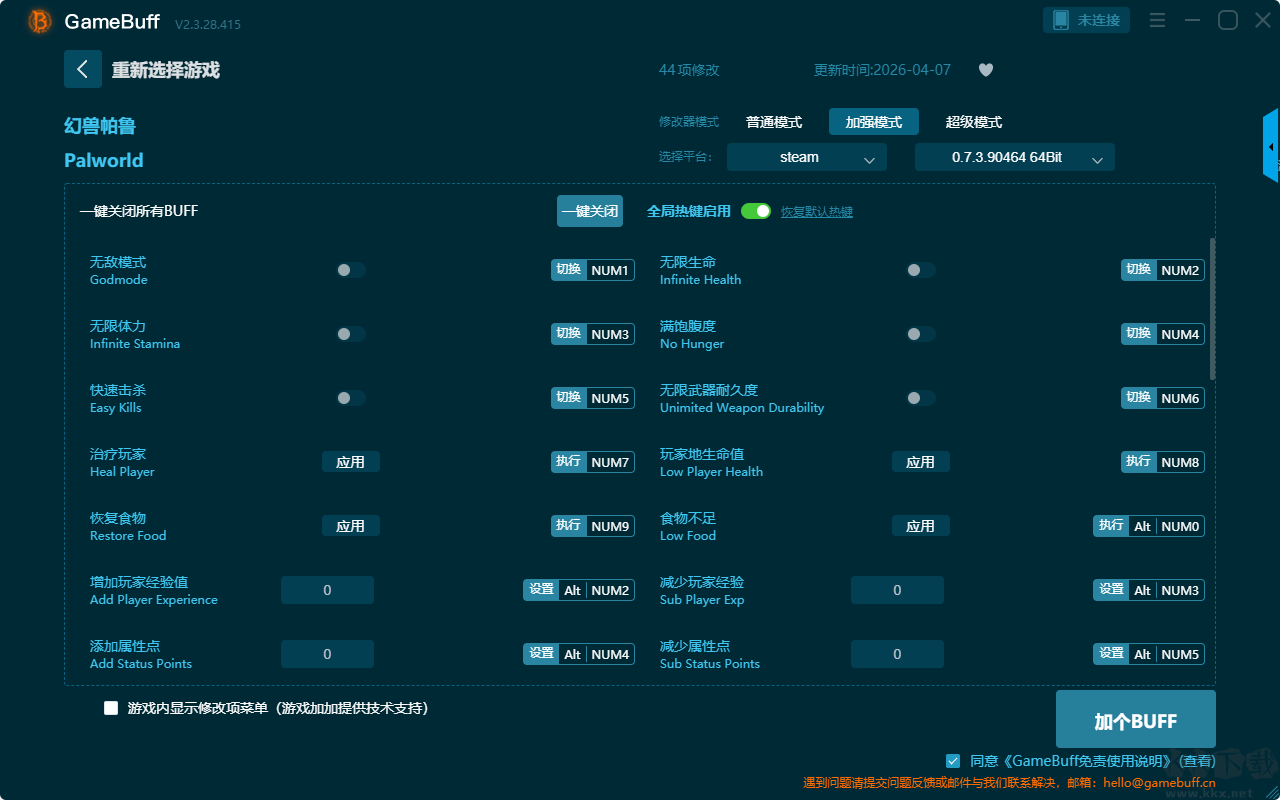The image size is (1280, 800).
Task: Select the 普通模式 tab
Action: (774, 122)
